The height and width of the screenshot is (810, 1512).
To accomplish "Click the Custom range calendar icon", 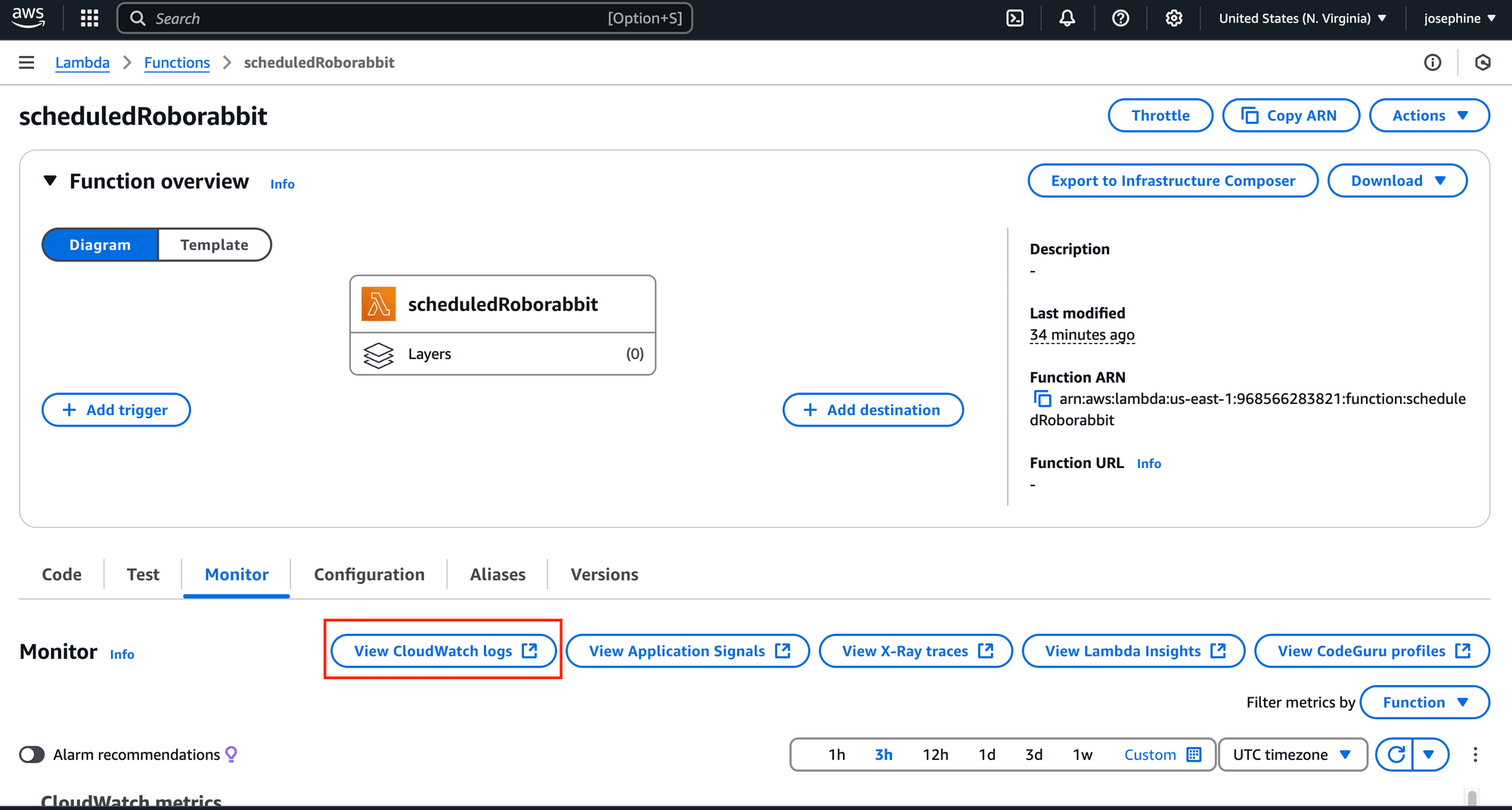I will [1194, 754].
